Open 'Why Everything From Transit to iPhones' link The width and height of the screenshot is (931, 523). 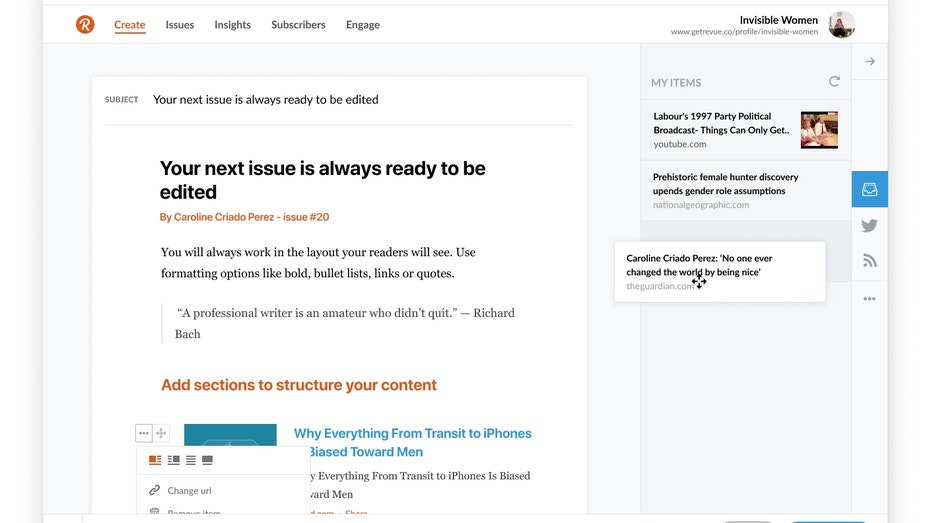(x=413, y=442)
